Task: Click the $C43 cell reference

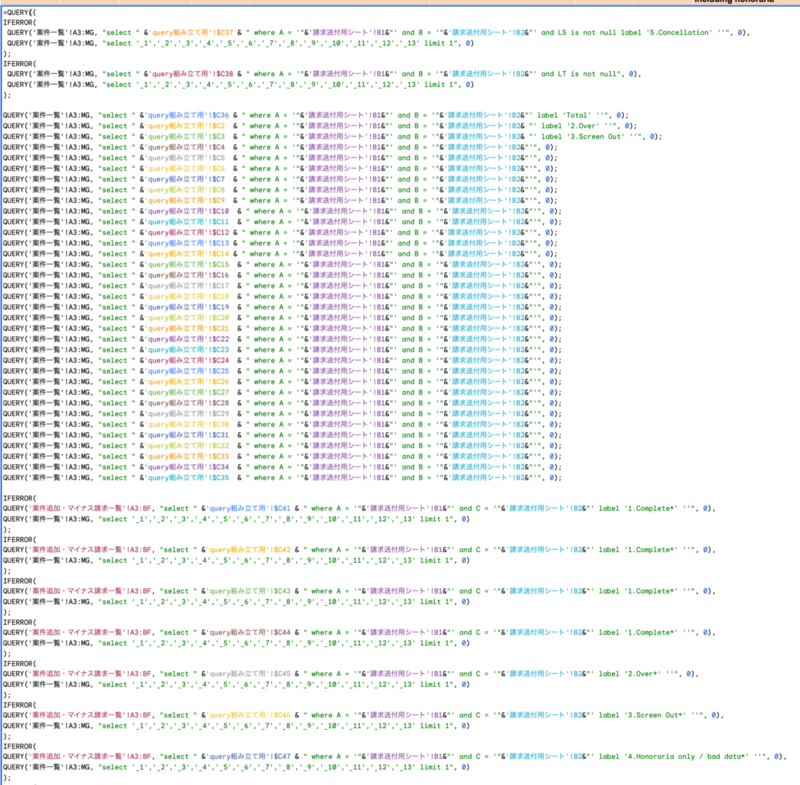Action: (280, 591)
